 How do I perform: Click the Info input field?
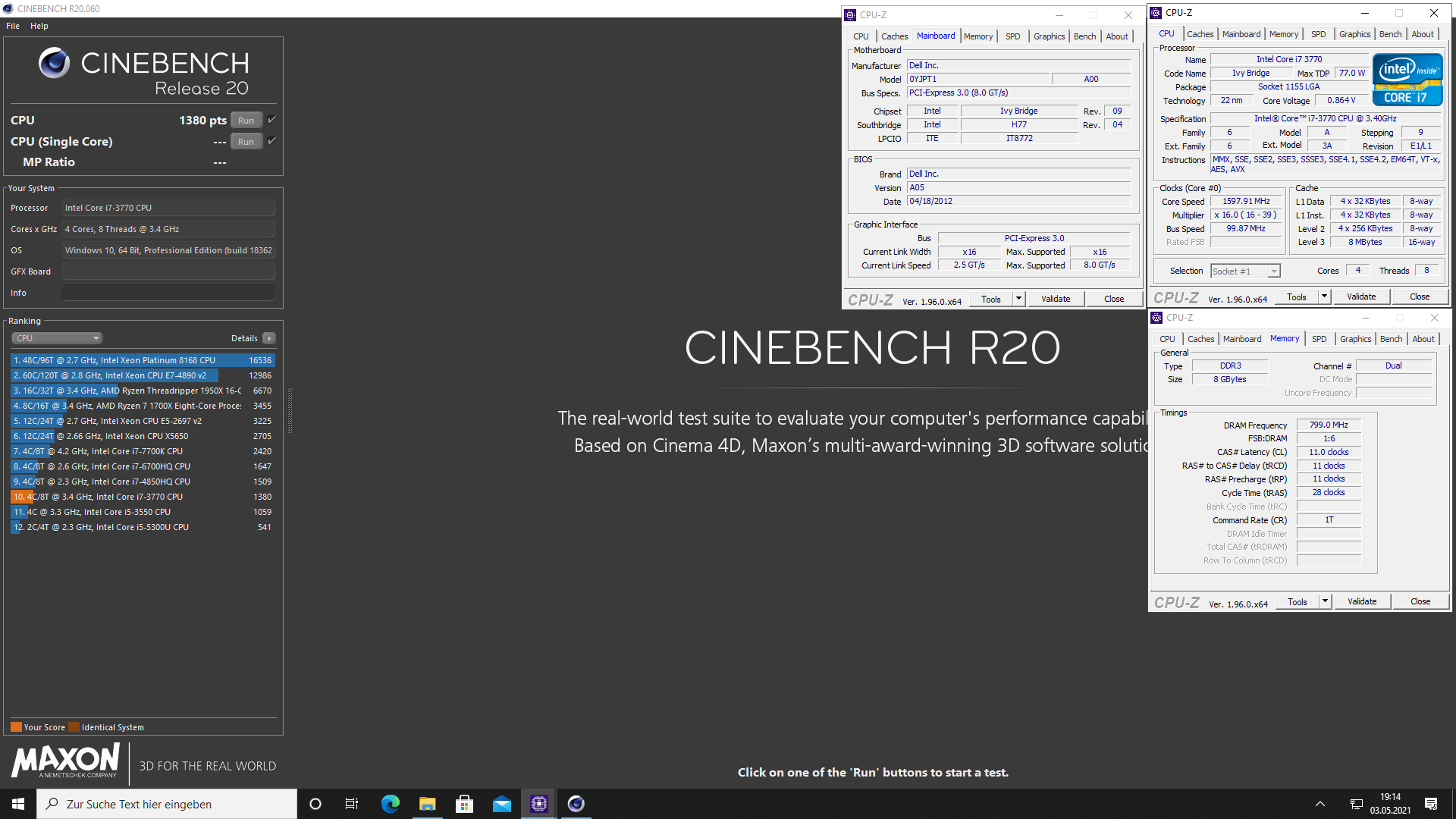[168, 293]
